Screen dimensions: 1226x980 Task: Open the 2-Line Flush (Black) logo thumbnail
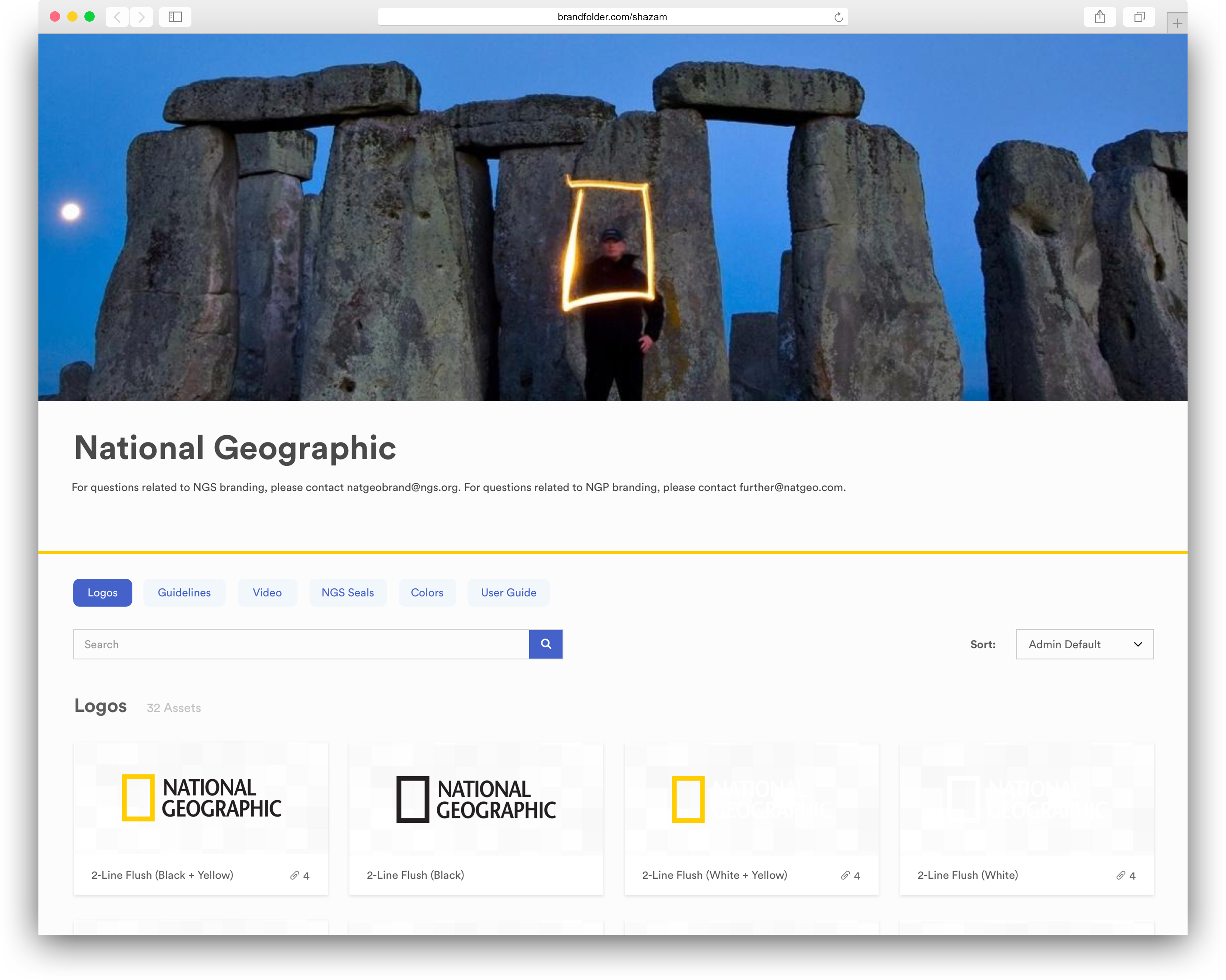click(x=476, y=798)
